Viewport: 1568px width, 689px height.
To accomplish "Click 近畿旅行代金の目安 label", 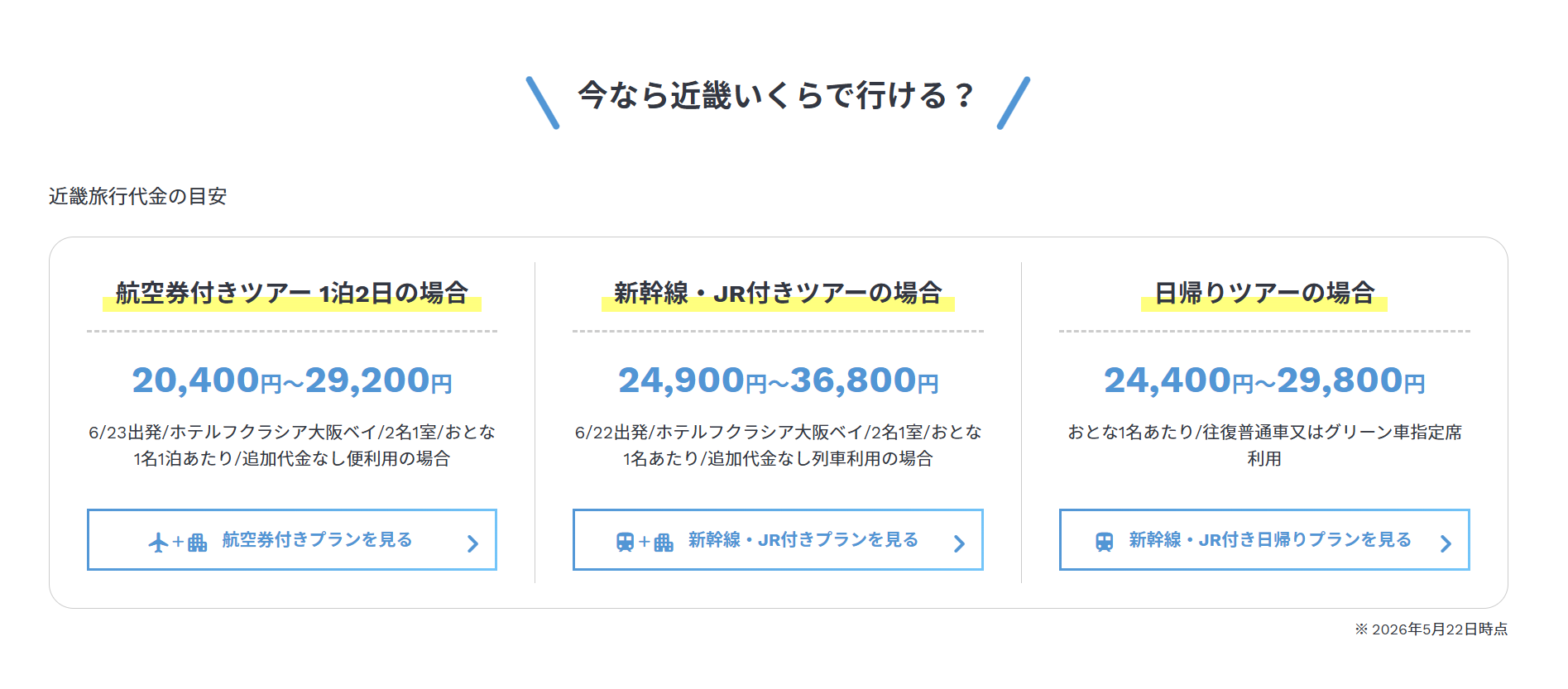I will 137,196.
